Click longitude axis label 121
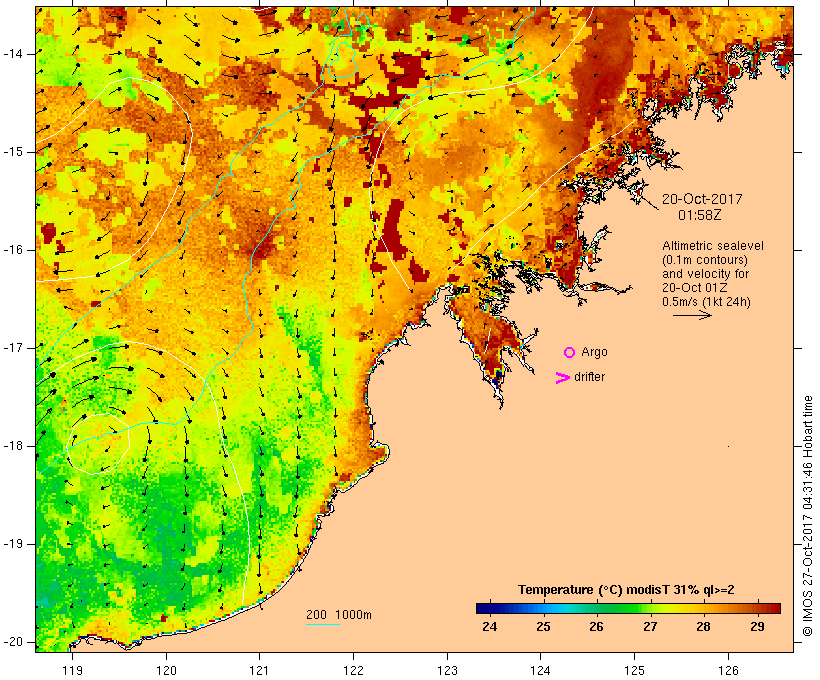The image size is (820, 680). pos(259,670)
